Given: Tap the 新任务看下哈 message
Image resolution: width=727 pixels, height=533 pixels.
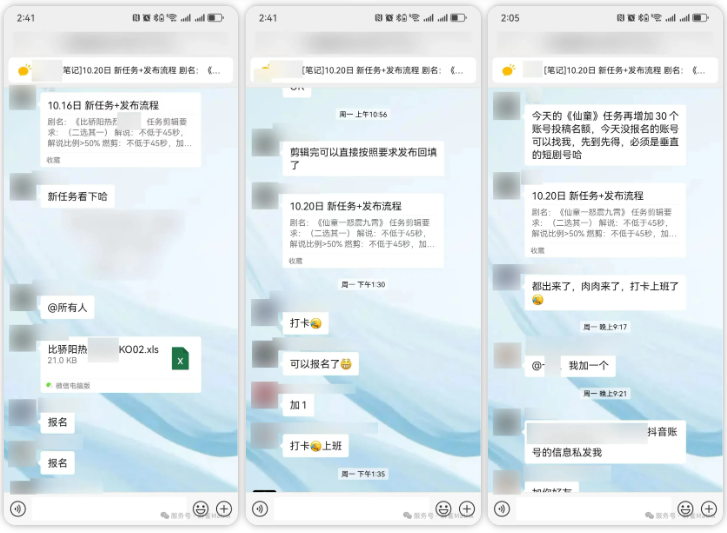Looking at the screenshot, I should click(77, 197).
